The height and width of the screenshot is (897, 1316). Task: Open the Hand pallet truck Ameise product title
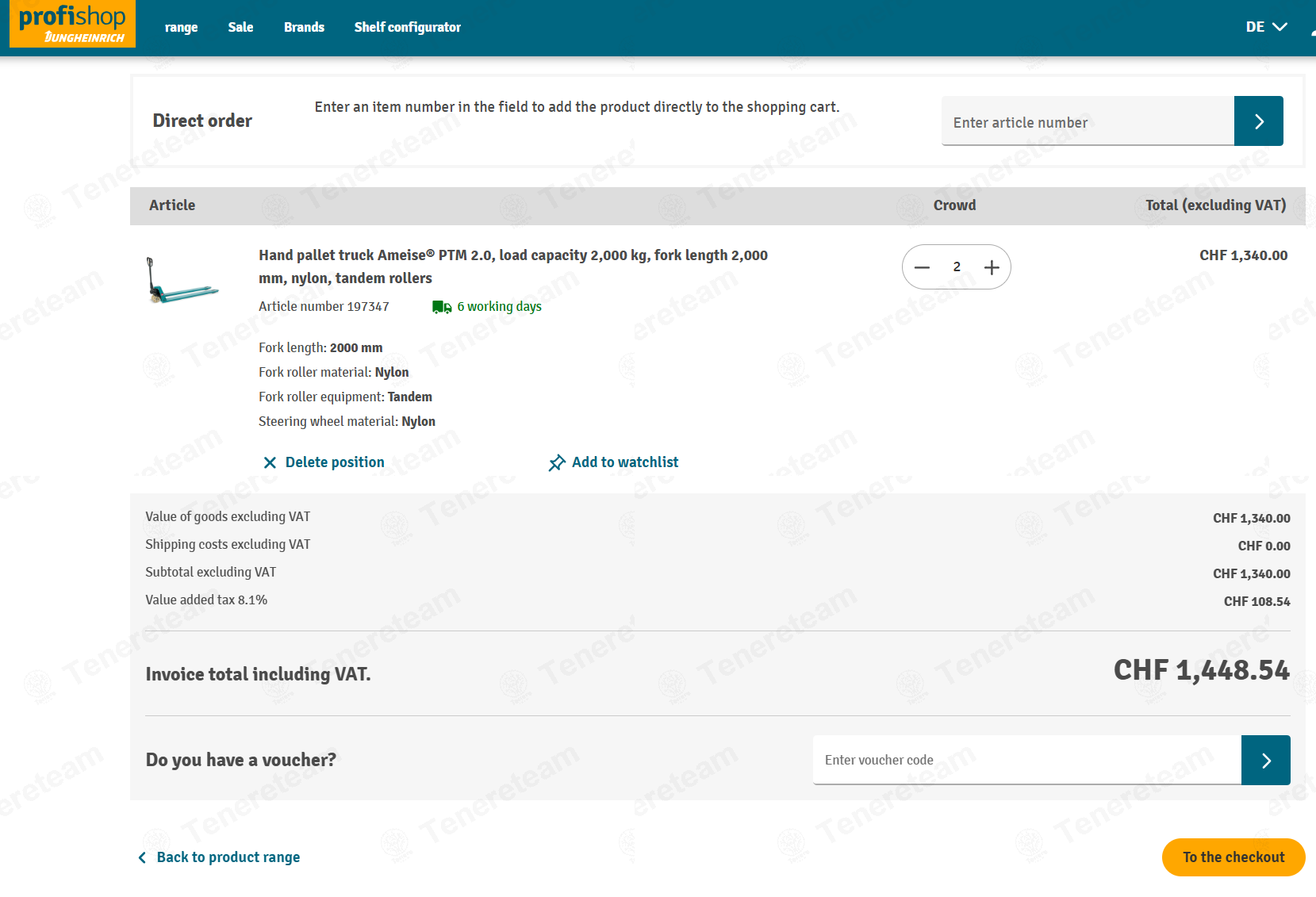coord(513,266)
